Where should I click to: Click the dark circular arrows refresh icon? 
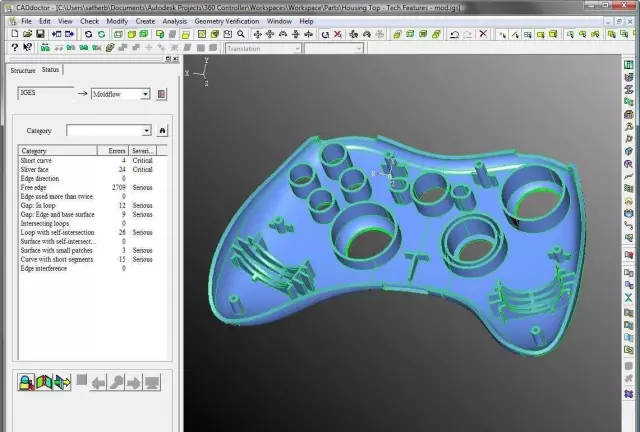tap(88, 34)
